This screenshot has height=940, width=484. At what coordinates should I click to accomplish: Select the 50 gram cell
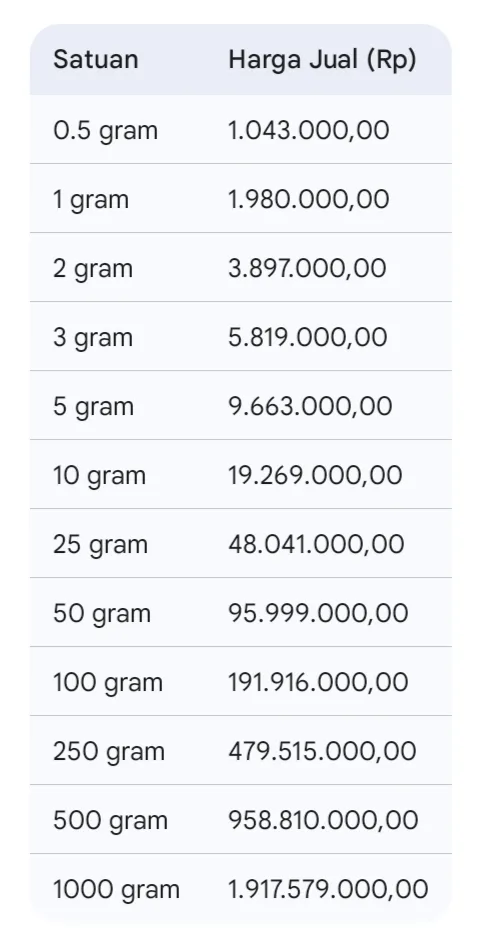[101, 614]
